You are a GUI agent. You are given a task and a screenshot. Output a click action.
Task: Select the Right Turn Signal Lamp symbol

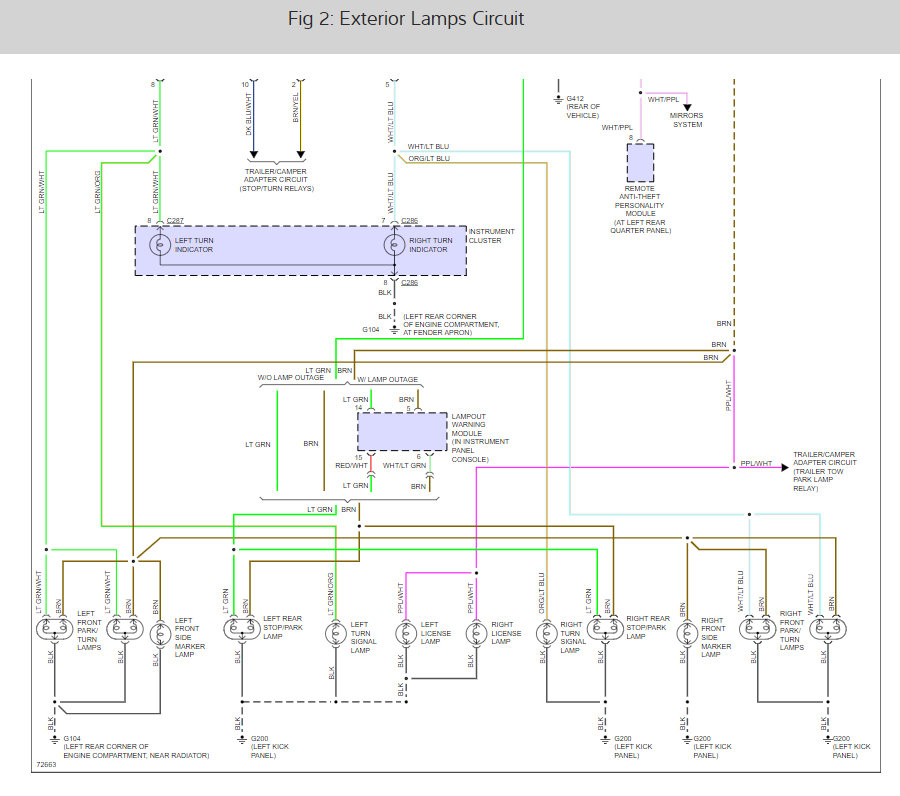tap(546, 634)
